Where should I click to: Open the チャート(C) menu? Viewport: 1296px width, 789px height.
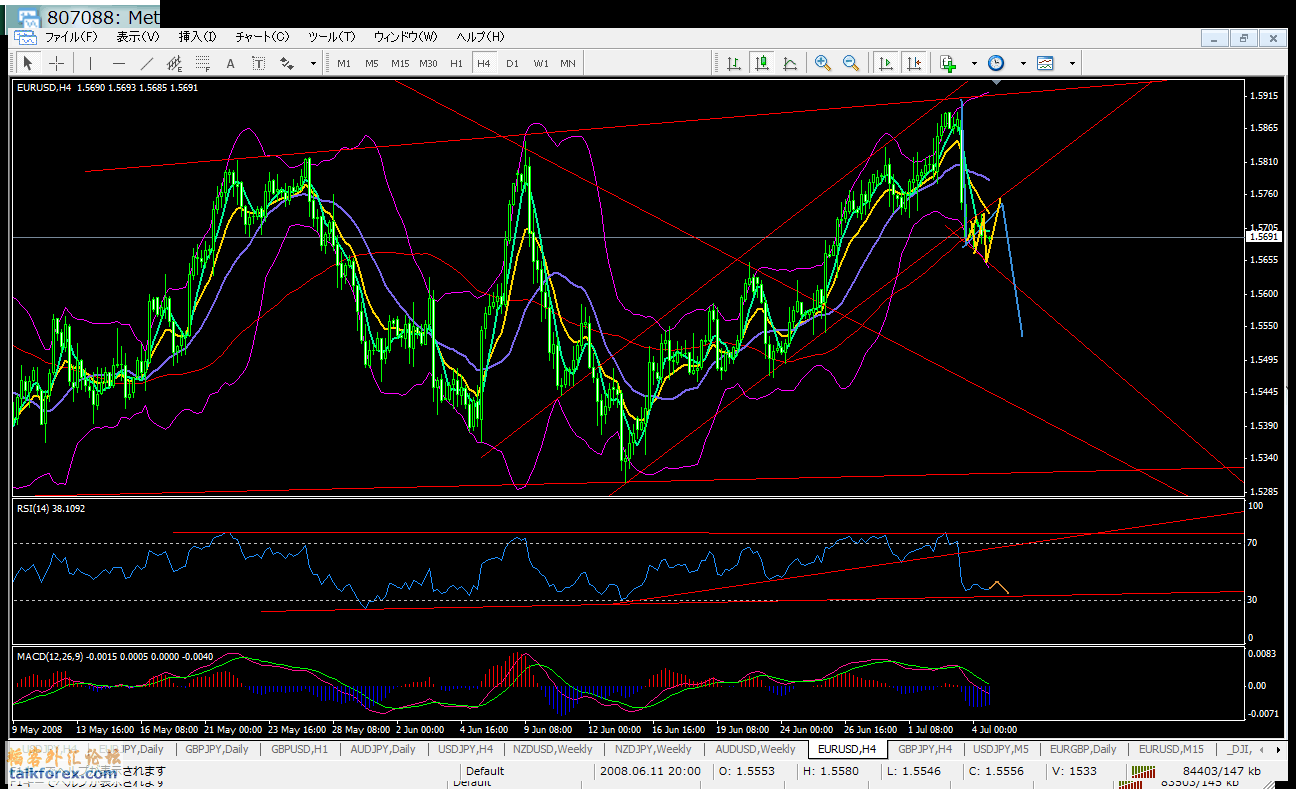click(262, 37)
